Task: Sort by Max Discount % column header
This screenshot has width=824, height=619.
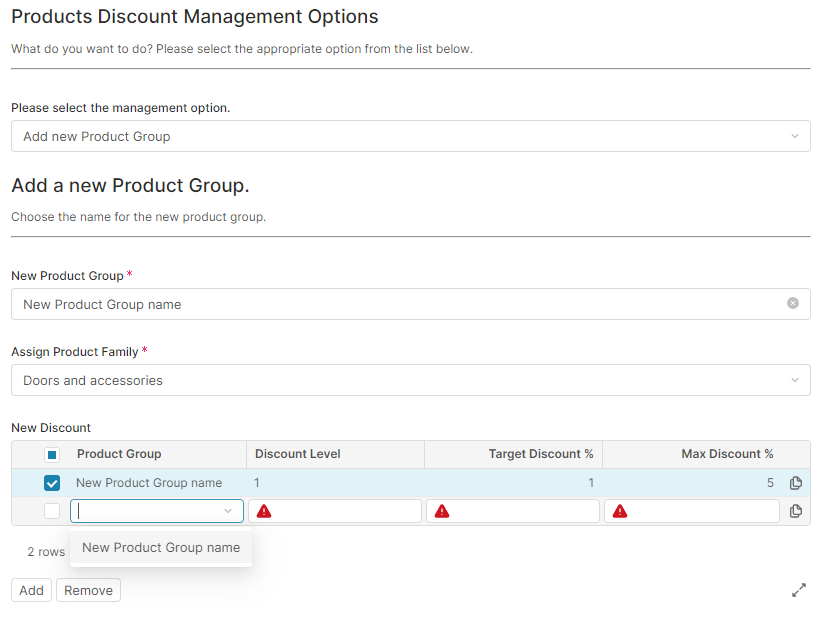Action: point(727,454)
